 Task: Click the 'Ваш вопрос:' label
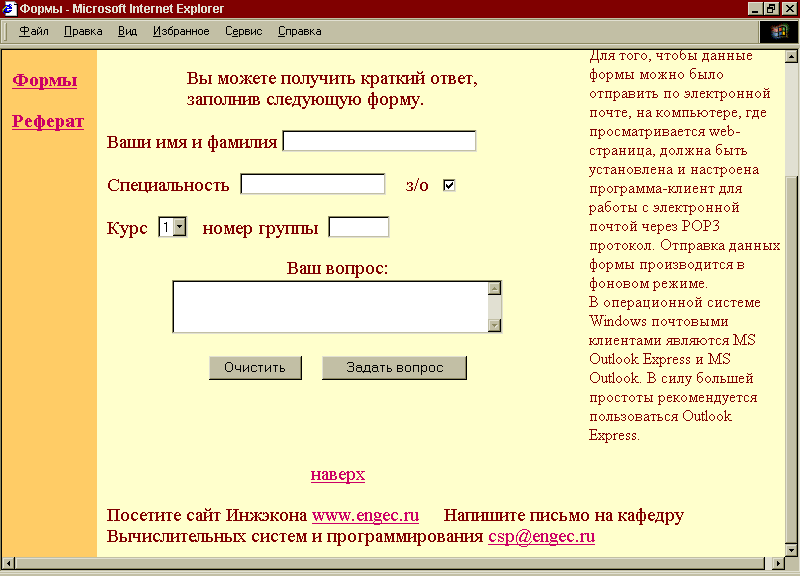(337, 268)
